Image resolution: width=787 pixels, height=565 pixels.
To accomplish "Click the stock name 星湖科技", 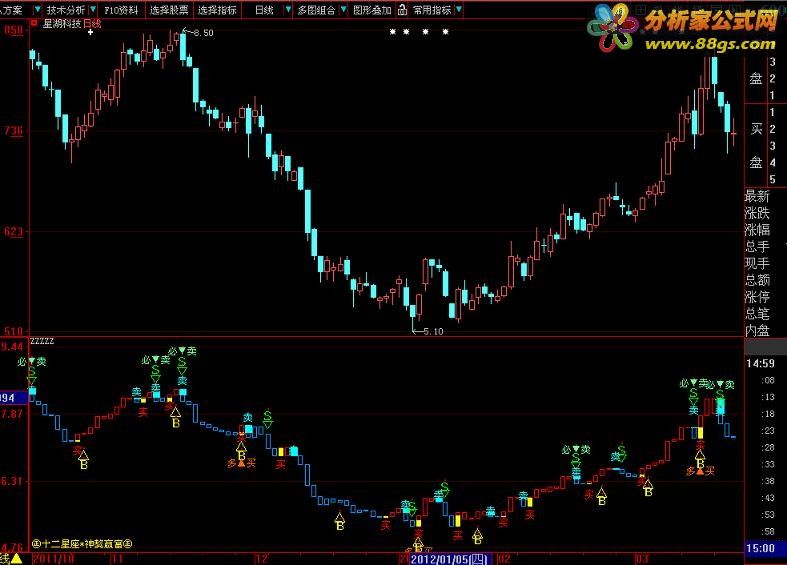I will pyautogui.click(x=62, y=24).
